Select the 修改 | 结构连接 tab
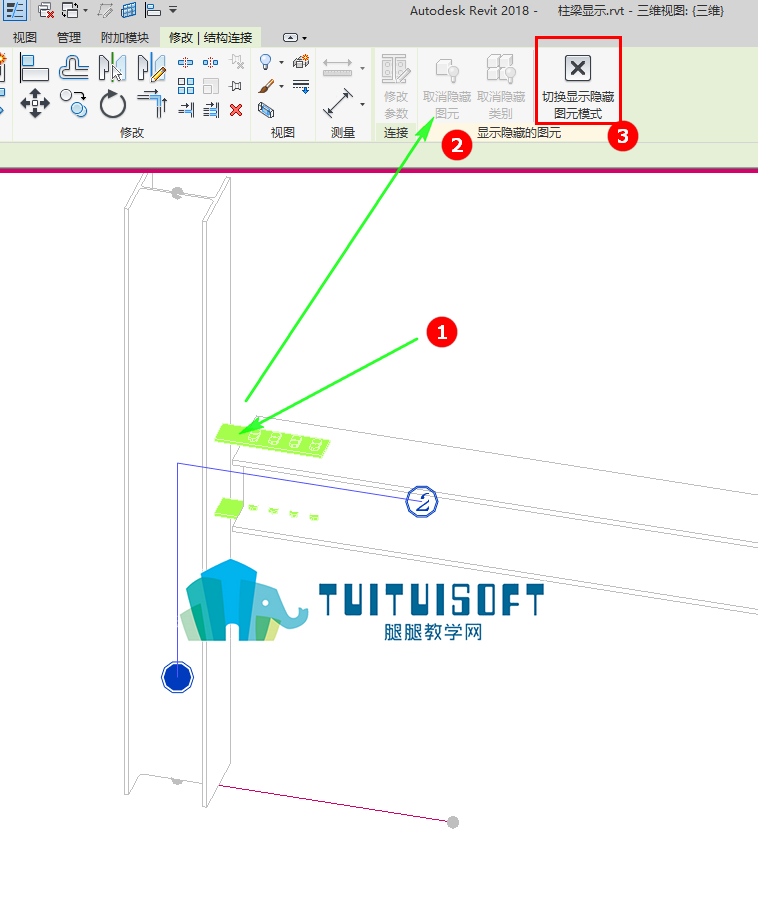 [210, 38]
